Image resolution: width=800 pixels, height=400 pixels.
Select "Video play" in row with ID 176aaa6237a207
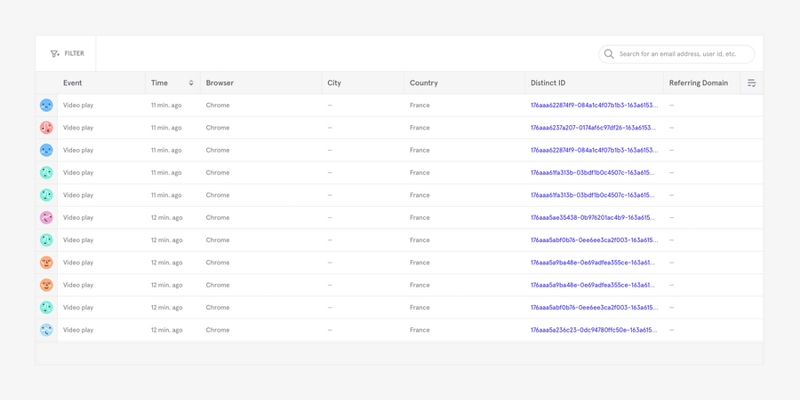click(78, 128)
